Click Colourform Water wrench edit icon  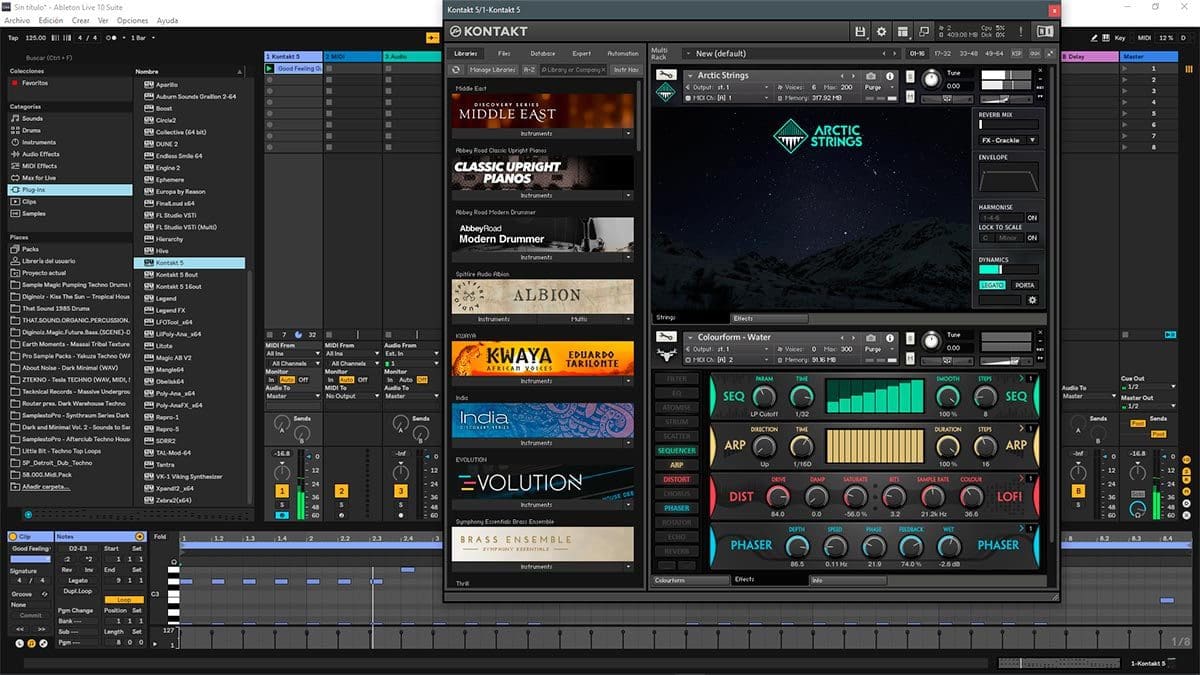[x=664, y=337]
